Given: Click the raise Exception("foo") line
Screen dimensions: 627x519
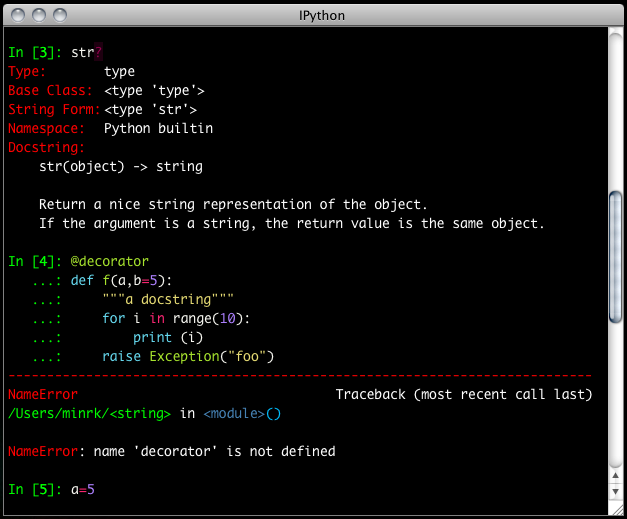Looking at the screenshot, I should (187, 357).
